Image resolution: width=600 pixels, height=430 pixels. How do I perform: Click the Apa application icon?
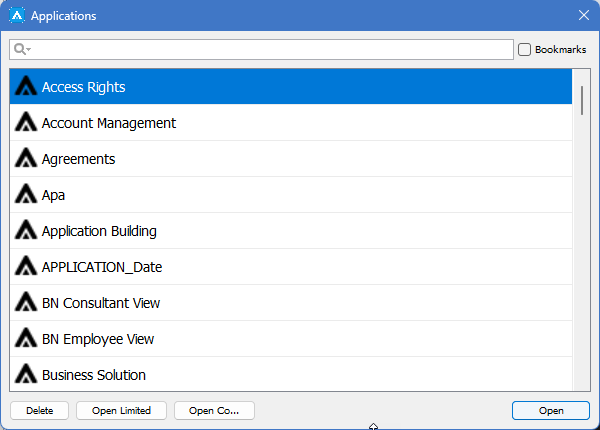pyautogui.click(x=26, y=195)
